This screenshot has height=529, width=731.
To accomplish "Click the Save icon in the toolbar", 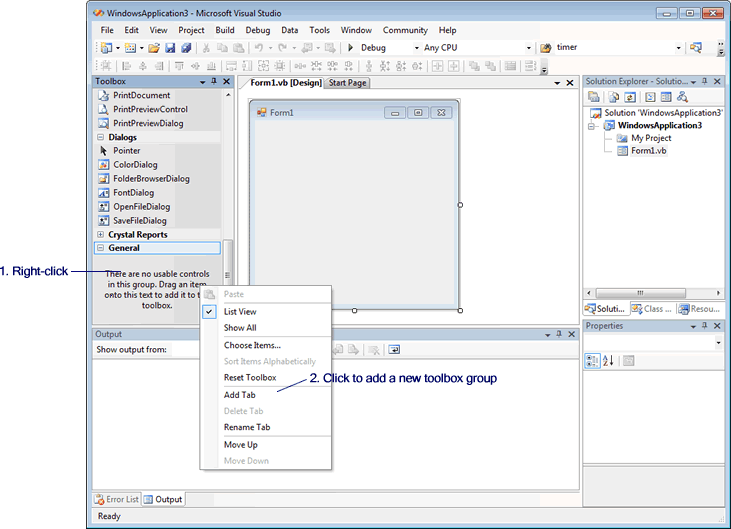I will [x=170, y=48].
